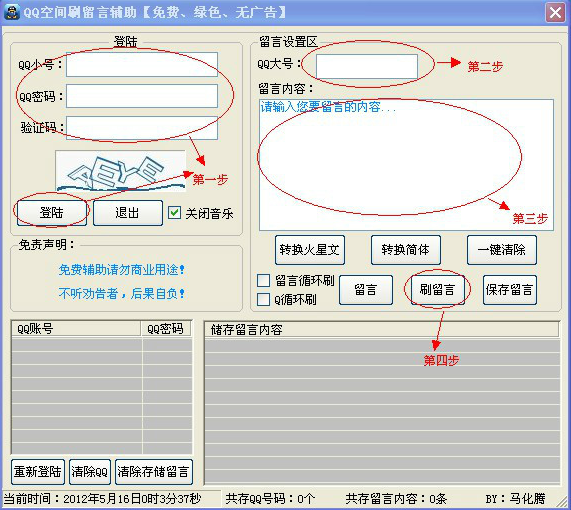Click the captcha image to refresh

pyautogui.click(x=121, y=171)
